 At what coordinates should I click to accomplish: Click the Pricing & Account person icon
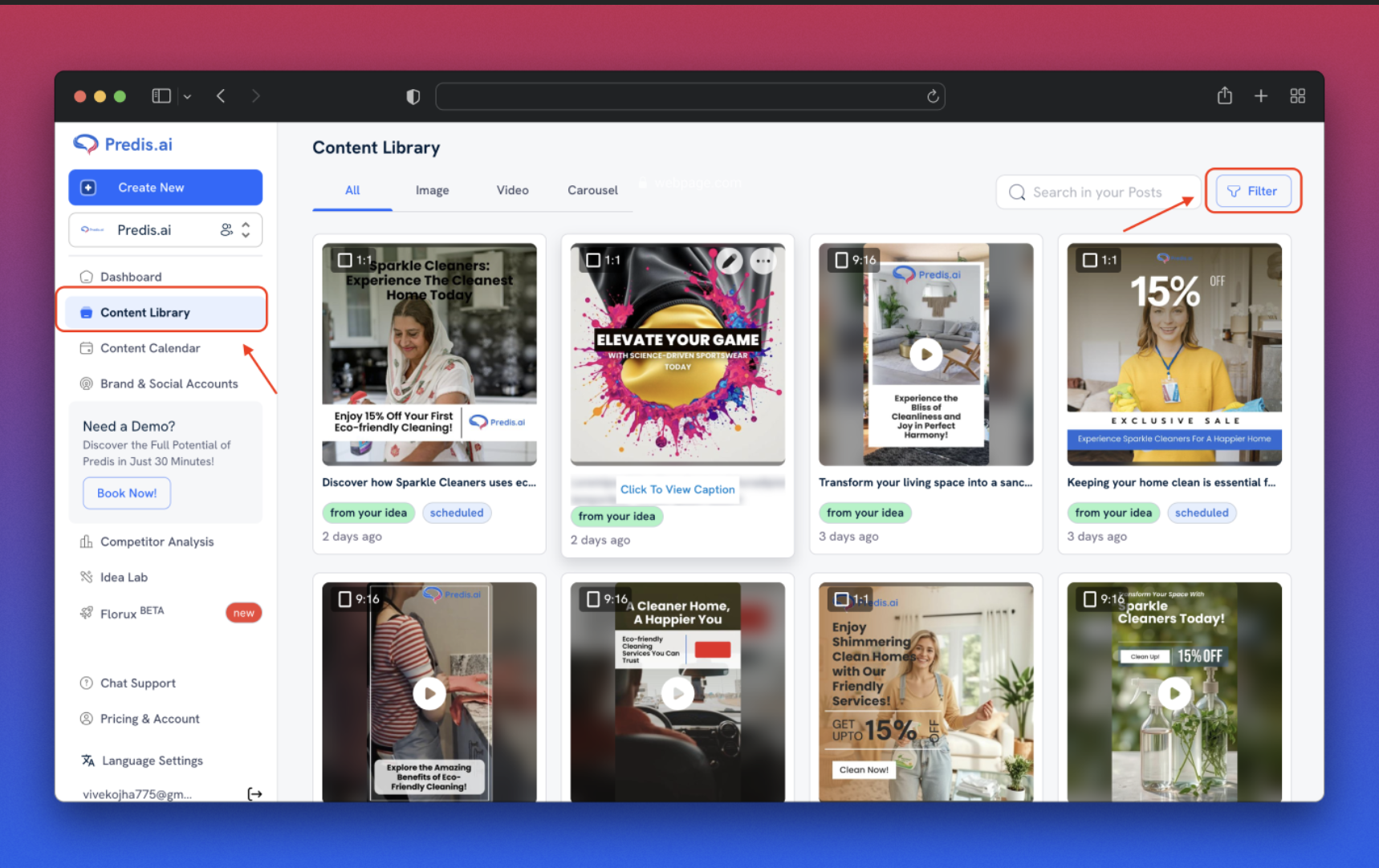[87, 719]
